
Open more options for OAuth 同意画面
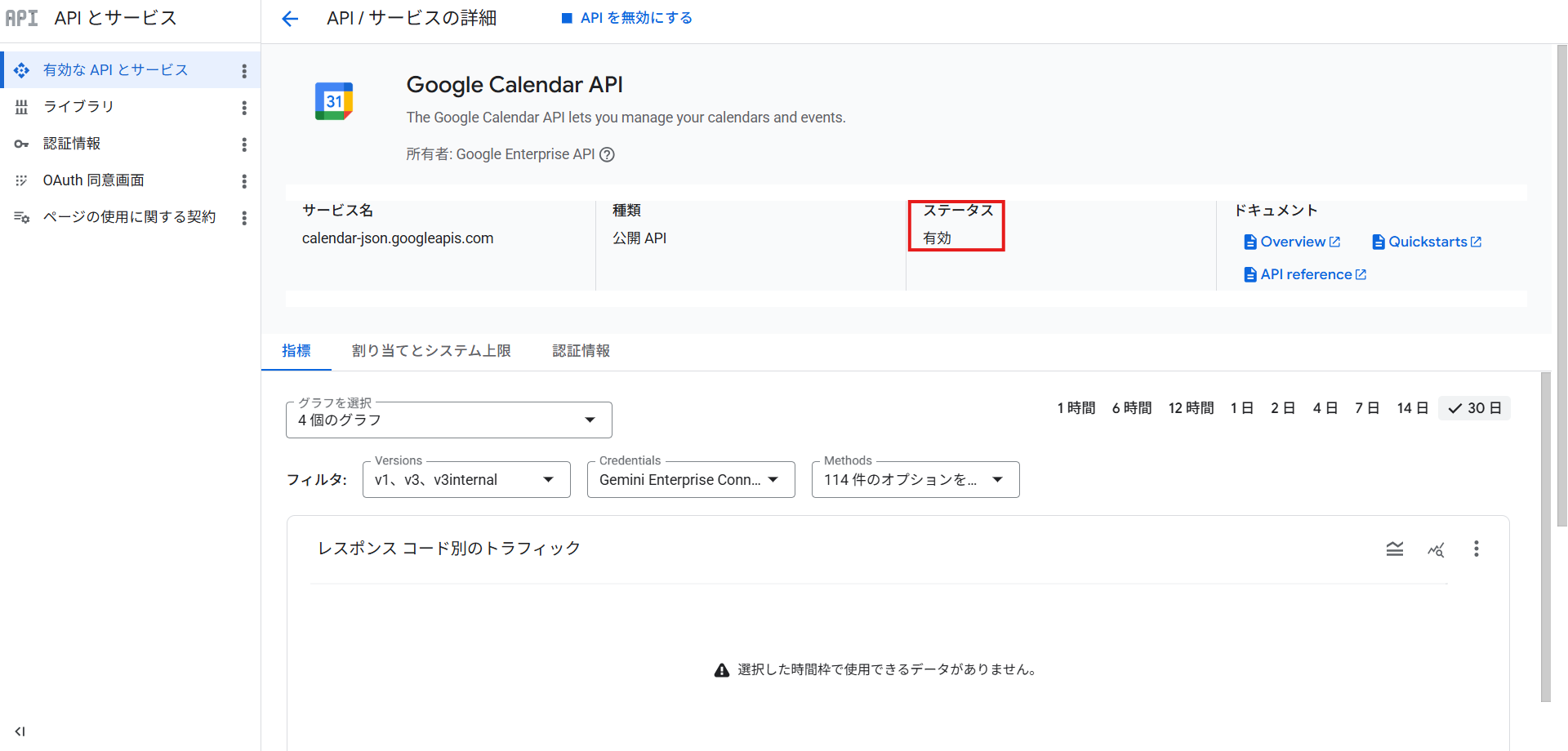(x=244, y=181)
